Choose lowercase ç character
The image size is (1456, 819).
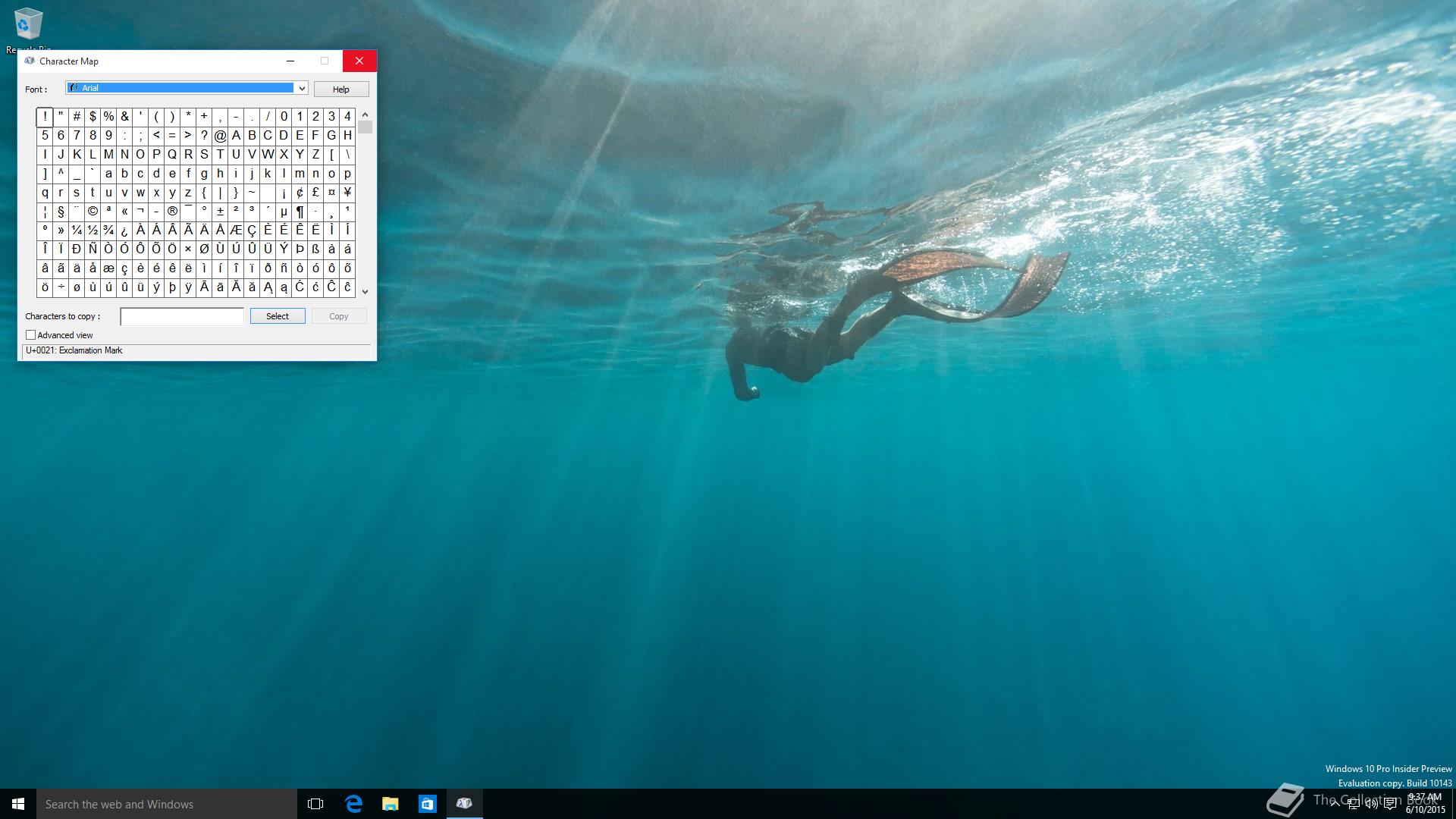124,268
